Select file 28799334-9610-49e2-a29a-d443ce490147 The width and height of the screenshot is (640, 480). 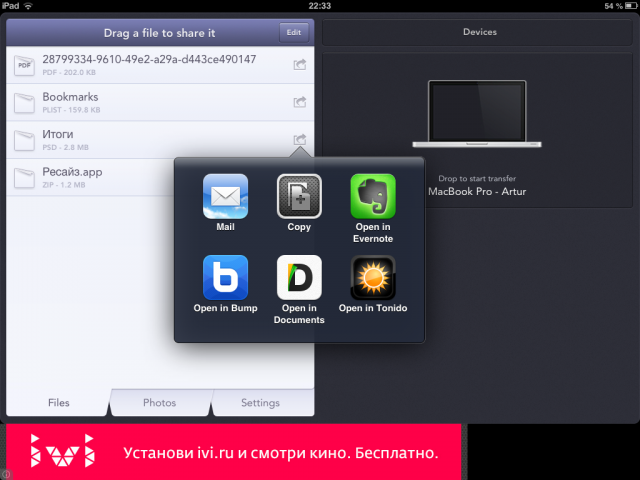click(149, 60)
